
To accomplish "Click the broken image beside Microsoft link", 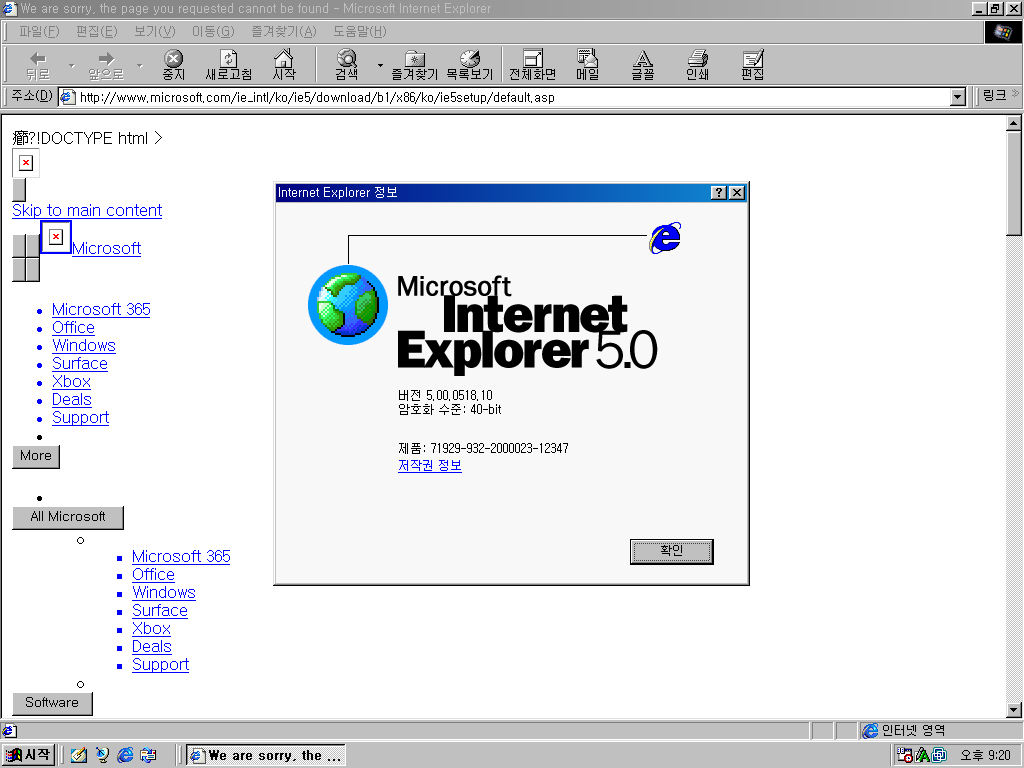I will tap(56, 236).
